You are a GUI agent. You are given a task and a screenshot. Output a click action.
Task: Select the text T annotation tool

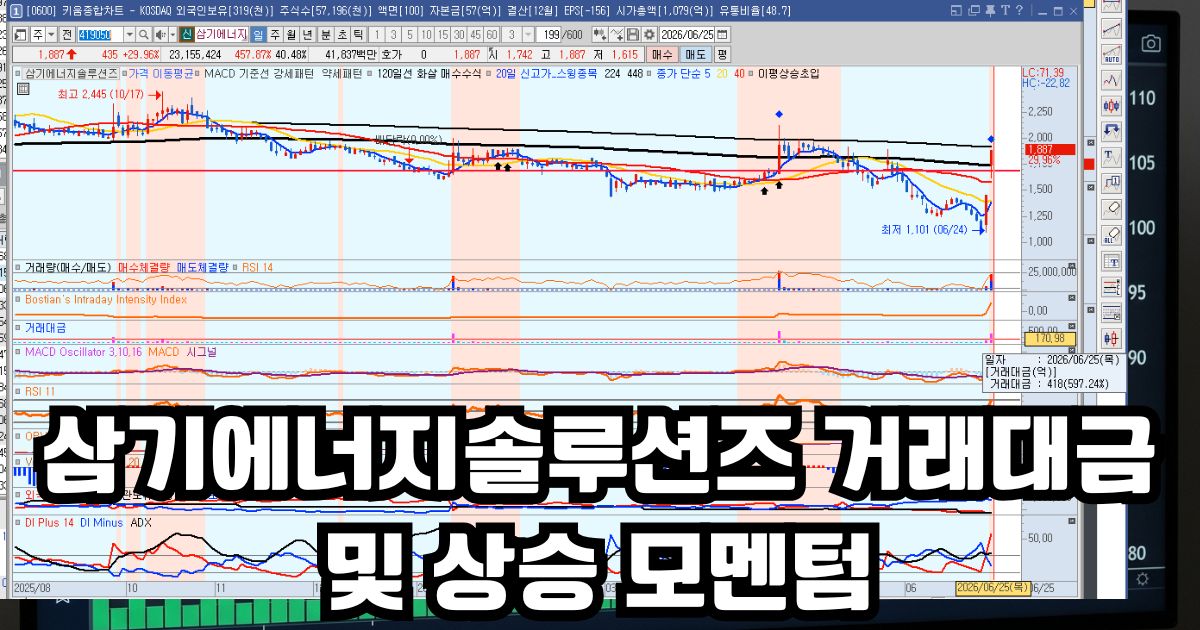tap(1112, 157)
